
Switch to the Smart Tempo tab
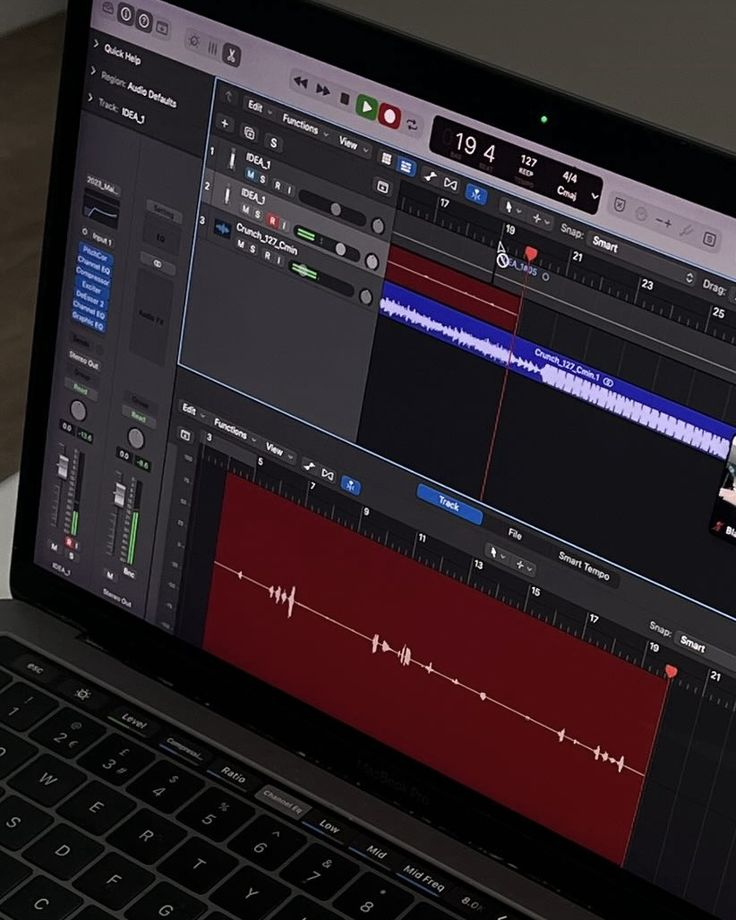(x=584, y=565)
